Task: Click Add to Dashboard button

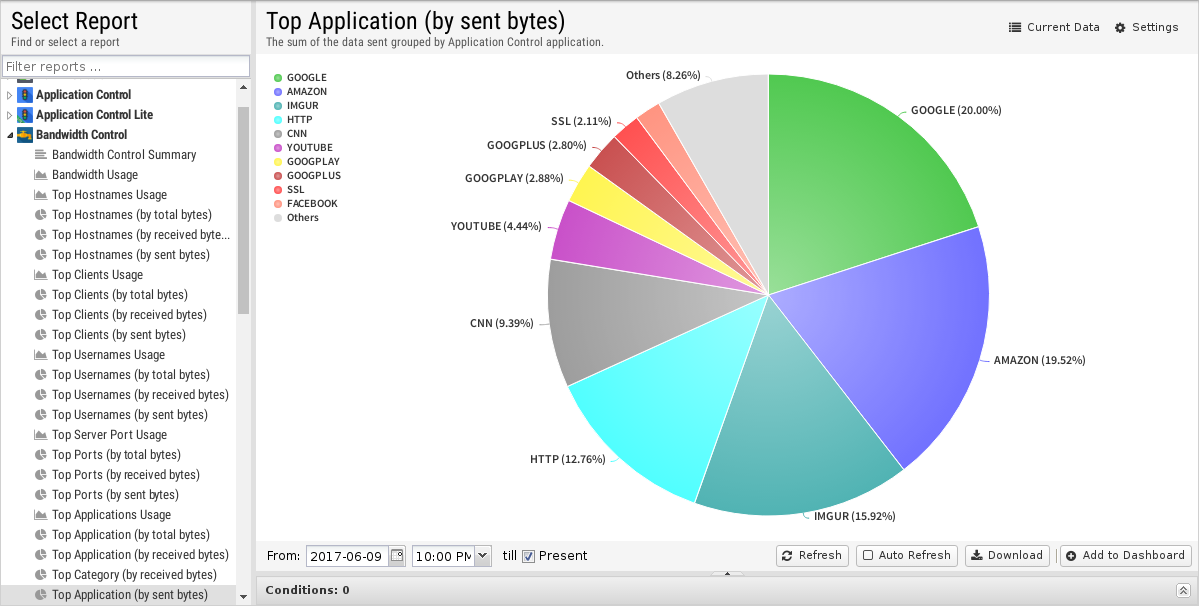Action: click(x=1126, y=556)
